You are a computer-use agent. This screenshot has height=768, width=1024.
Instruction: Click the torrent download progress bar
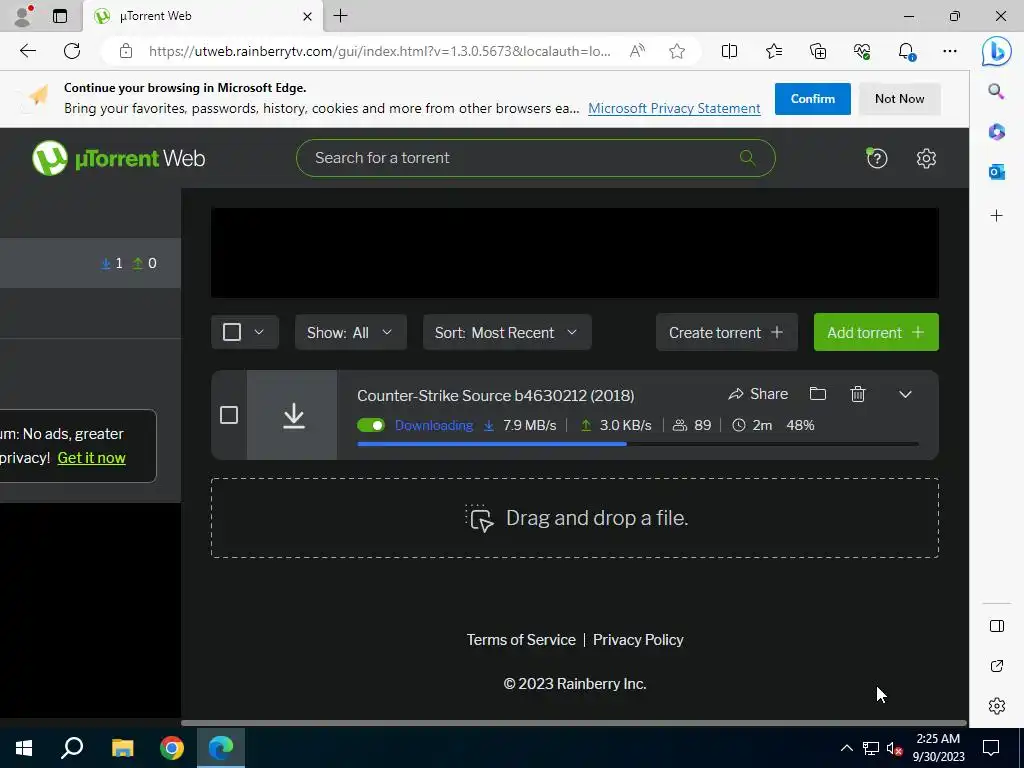[638, 444]
